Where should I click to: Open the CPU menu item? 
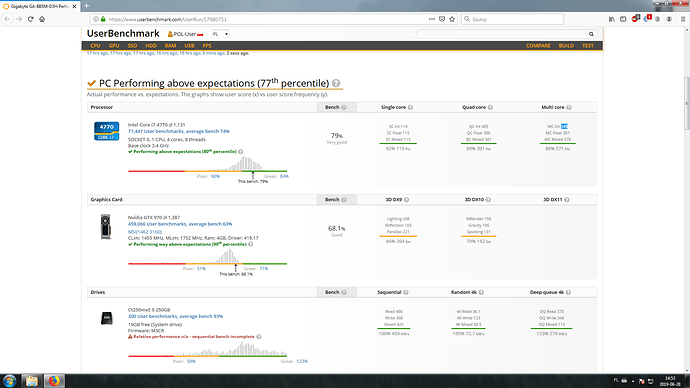95,46
